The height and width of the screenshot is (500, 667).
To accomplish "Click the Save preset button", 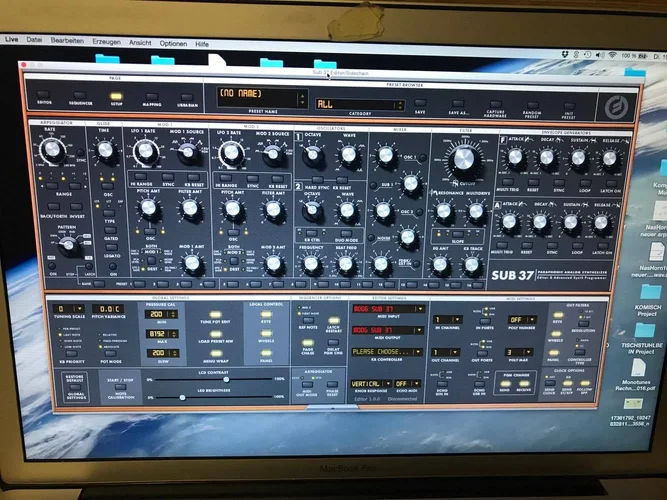I will tap(420, 103).
